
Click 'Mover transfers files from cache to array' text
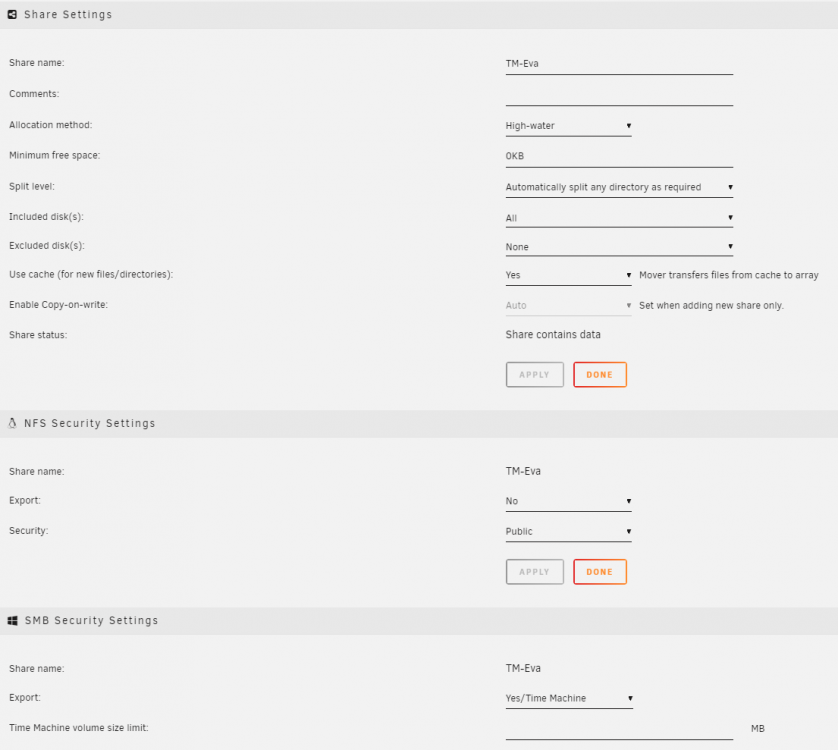(x=728, y=275)
